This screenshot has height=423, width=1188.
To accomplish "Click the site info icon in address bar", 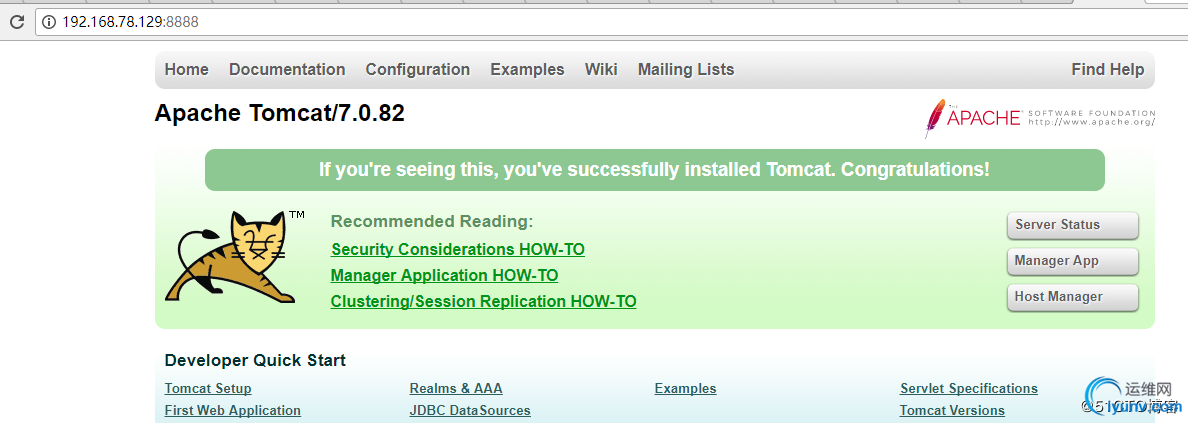I will pyautogui.click(x=49, y=22).
